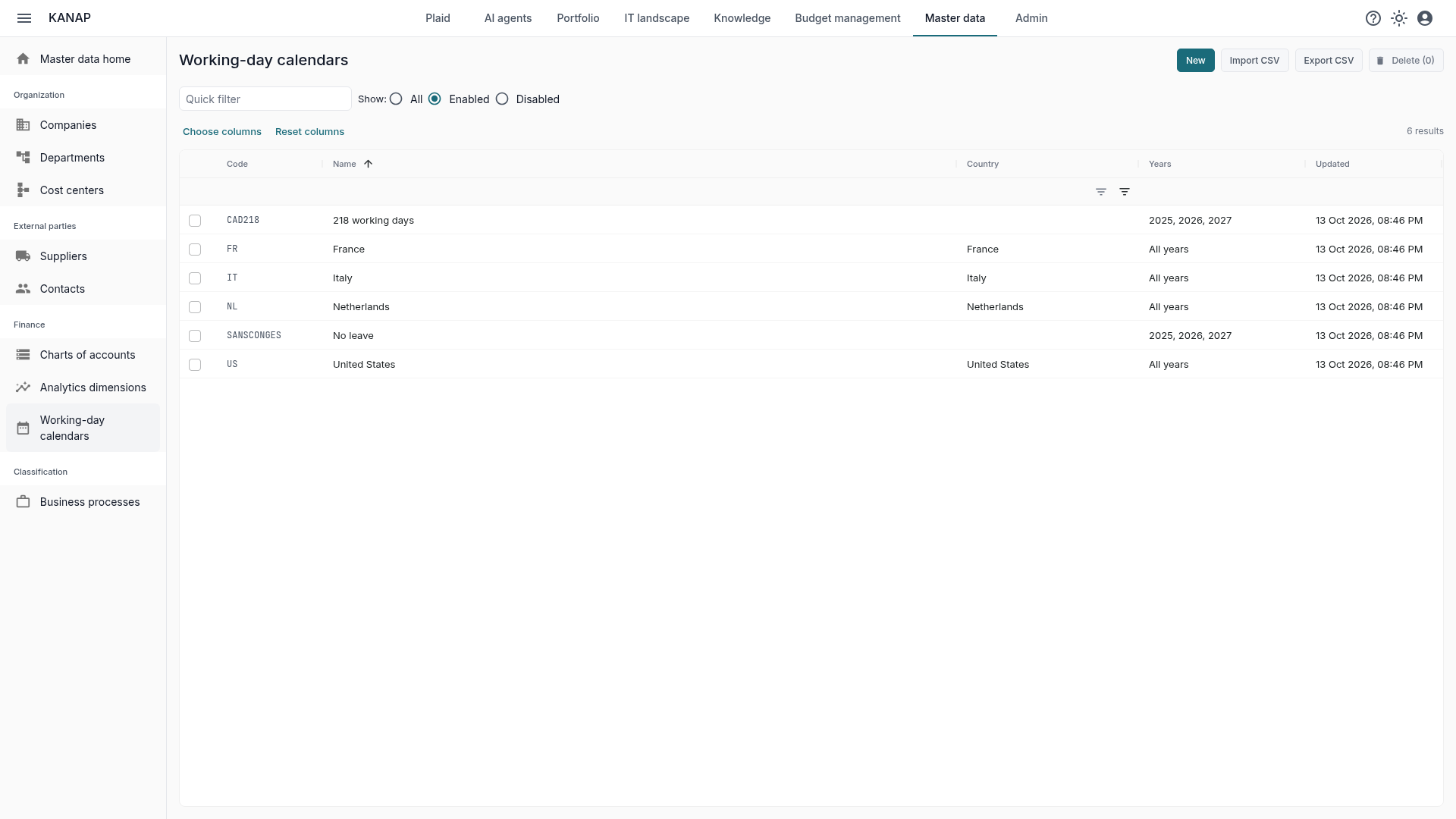This screenshot has width=1456, height=819.
Task: Click the Import CSV button
Action: pos(1254,61)
